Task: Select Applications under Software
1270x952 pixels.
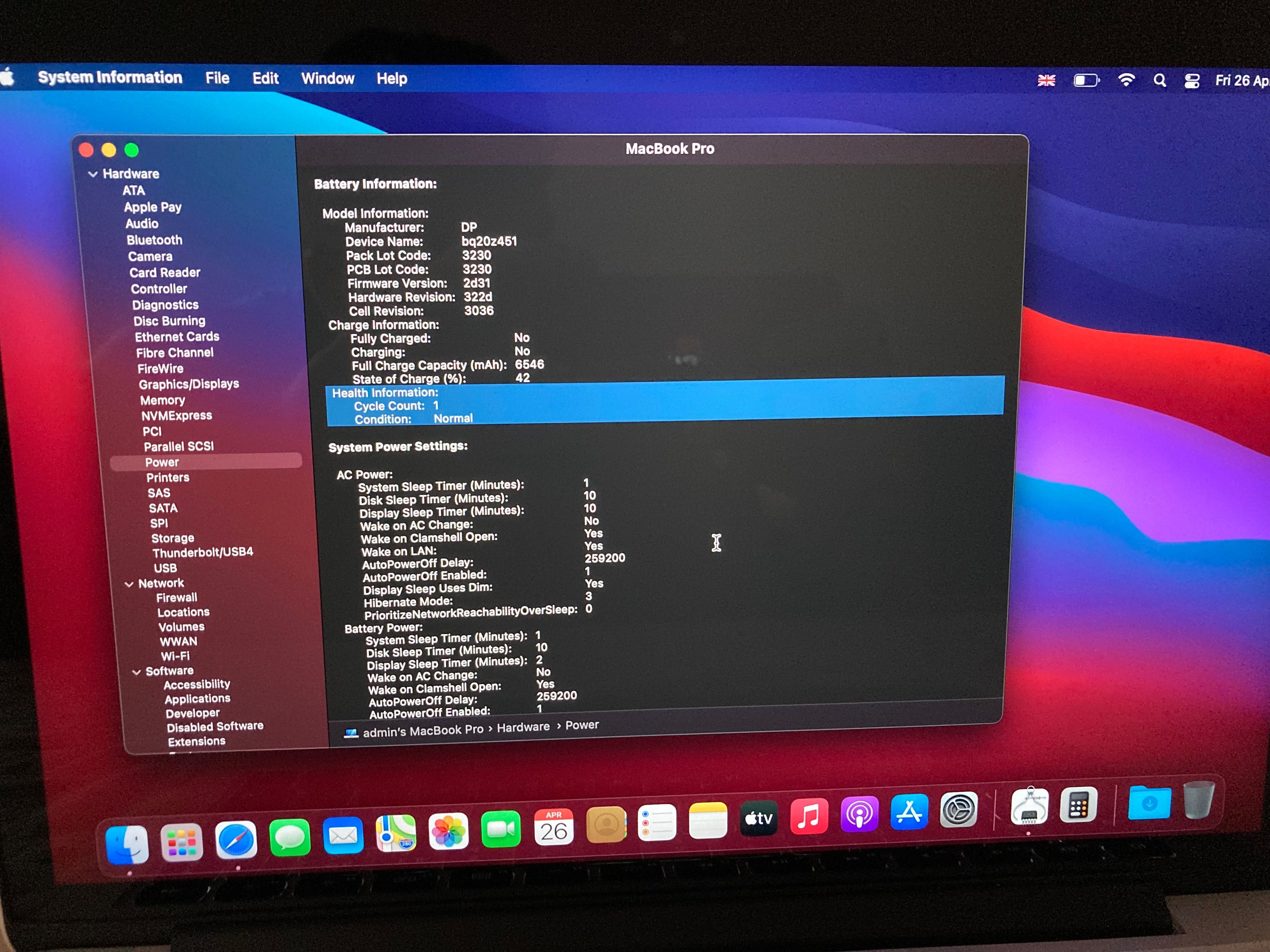Action: pyautogui.click(x=197, y=699)
